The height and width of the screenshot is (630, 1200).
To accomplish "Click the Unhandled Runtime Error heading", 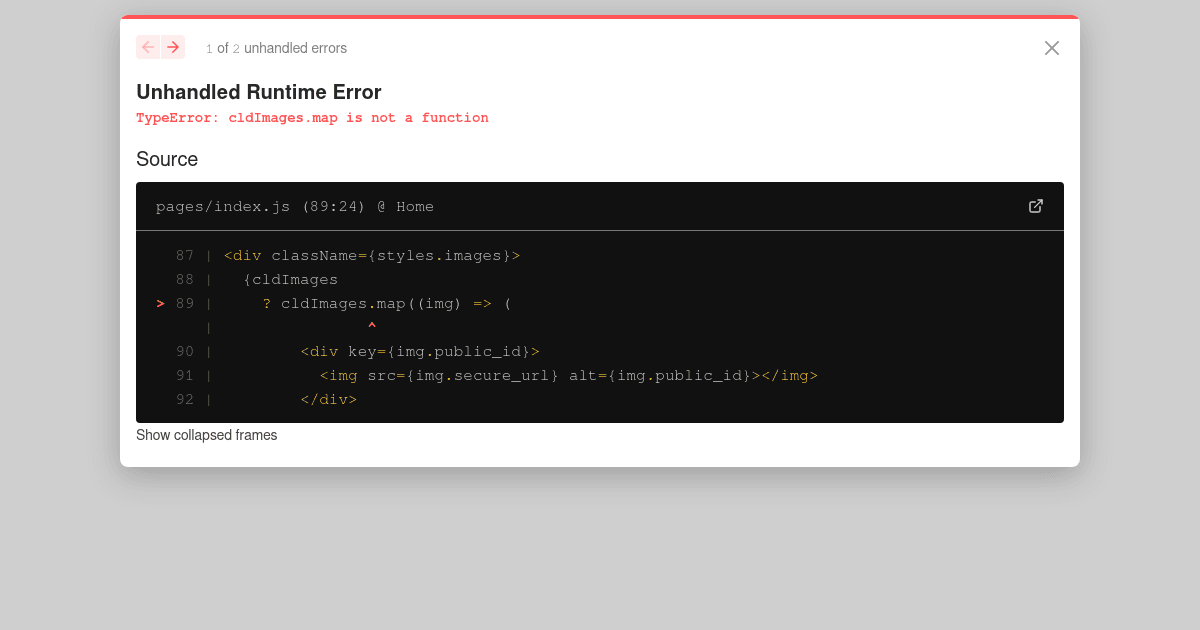I will coord(259,91).
